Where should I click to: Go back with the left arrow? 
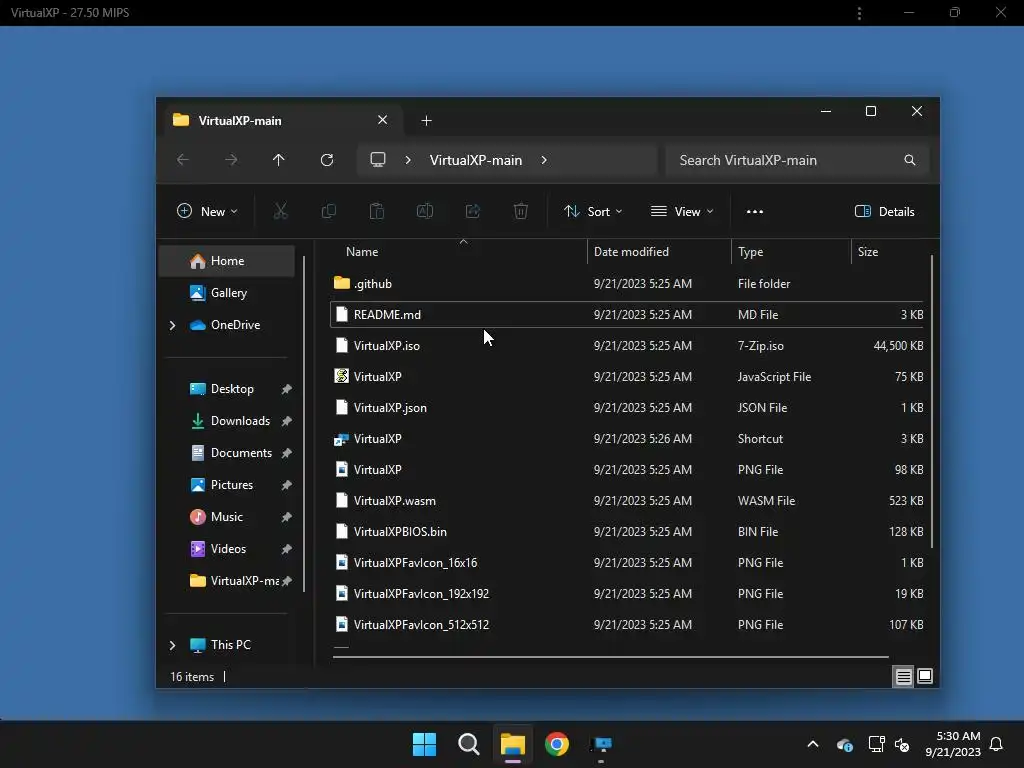tap(183, 160)
